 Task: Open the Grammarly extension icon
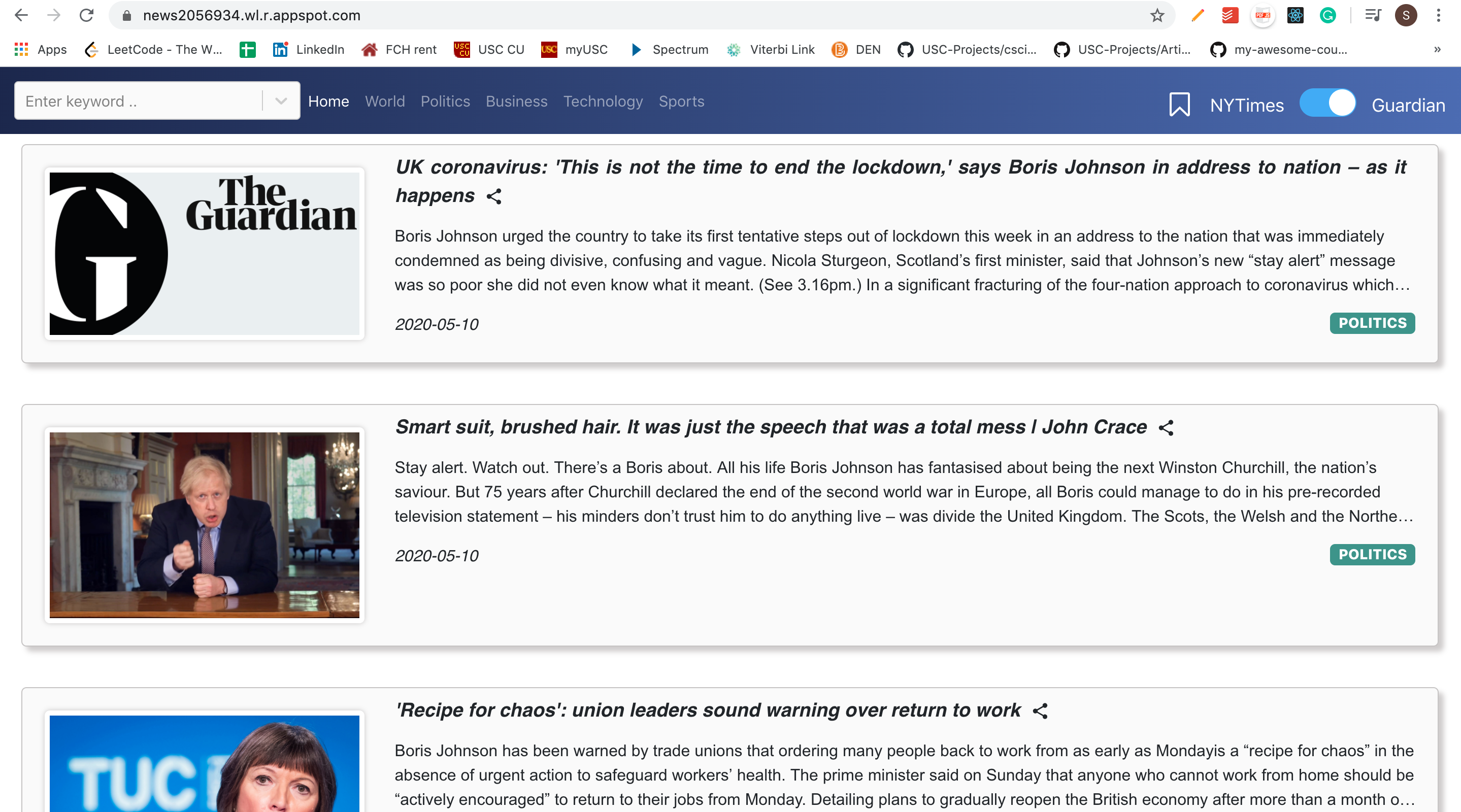[x=1327, y=15]
